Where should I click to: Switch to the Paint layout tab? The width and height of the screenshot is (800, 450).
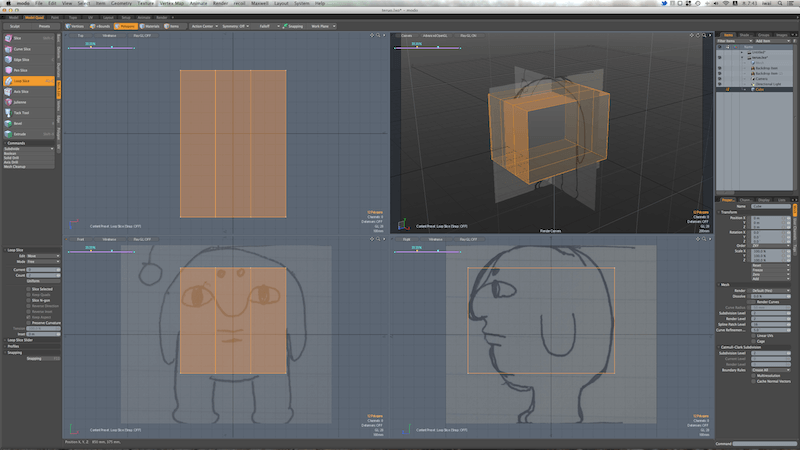click(55, 17)
